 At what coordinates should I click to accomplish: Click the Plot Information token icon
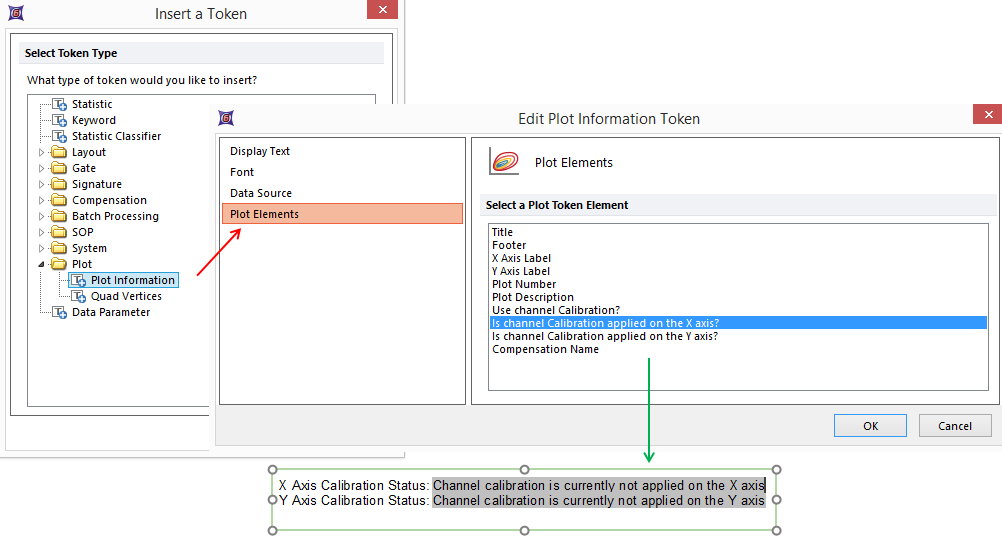click(78, 280)
